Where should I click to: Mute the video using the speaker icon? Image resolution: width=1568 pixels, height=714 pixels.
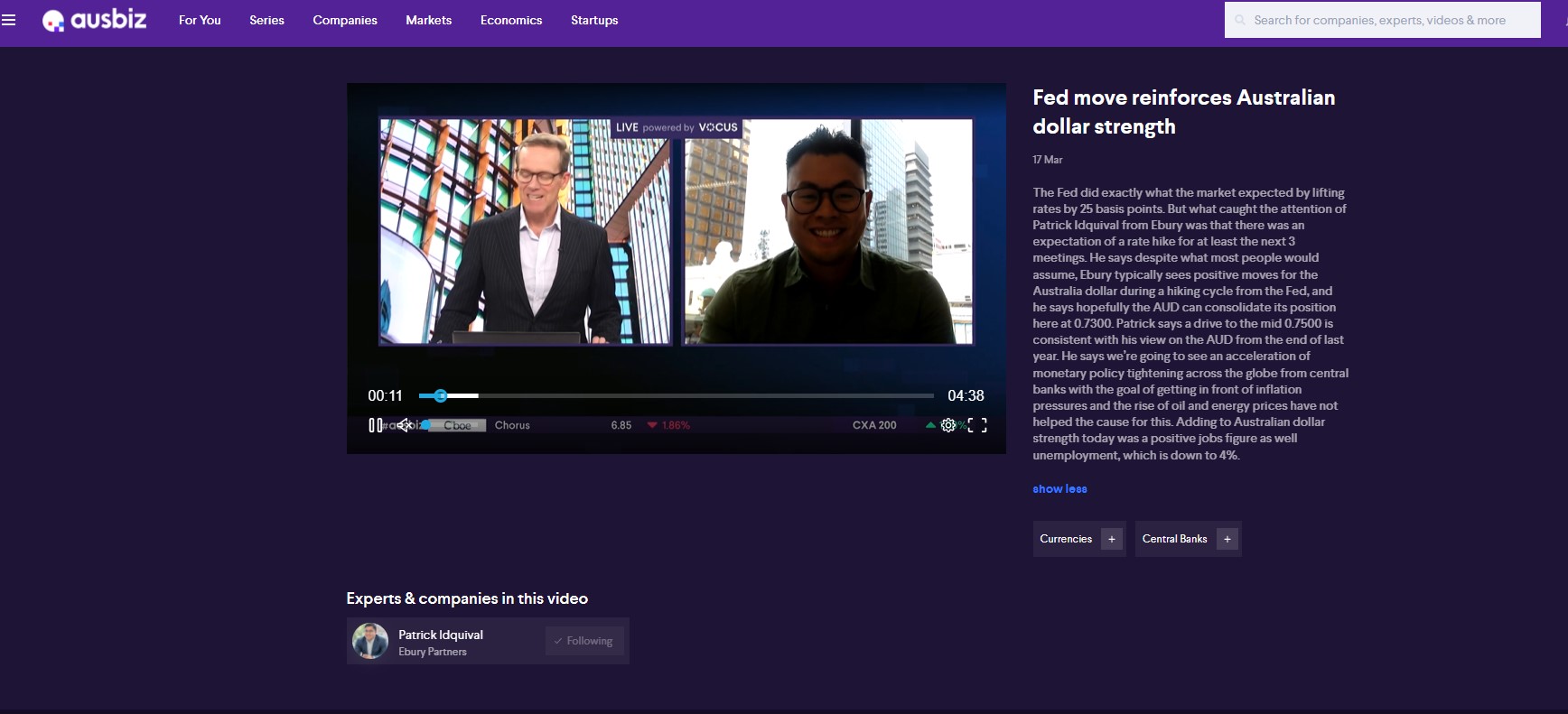[x=404, y=425]
